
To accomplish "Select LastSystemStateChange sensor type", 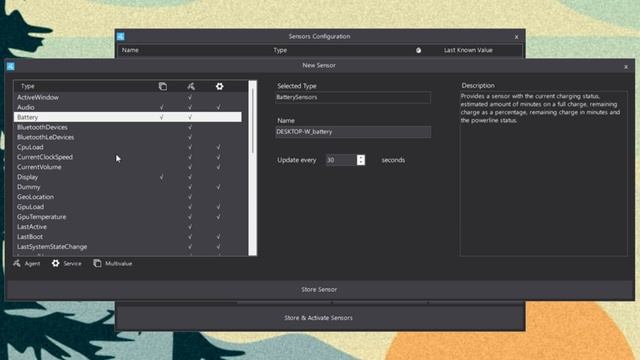I will click(127, 247).
